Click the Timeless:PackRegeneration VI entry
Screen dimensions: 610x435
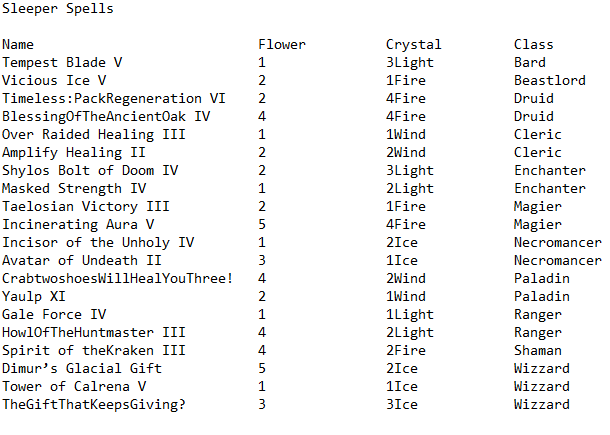pos(114,99)
